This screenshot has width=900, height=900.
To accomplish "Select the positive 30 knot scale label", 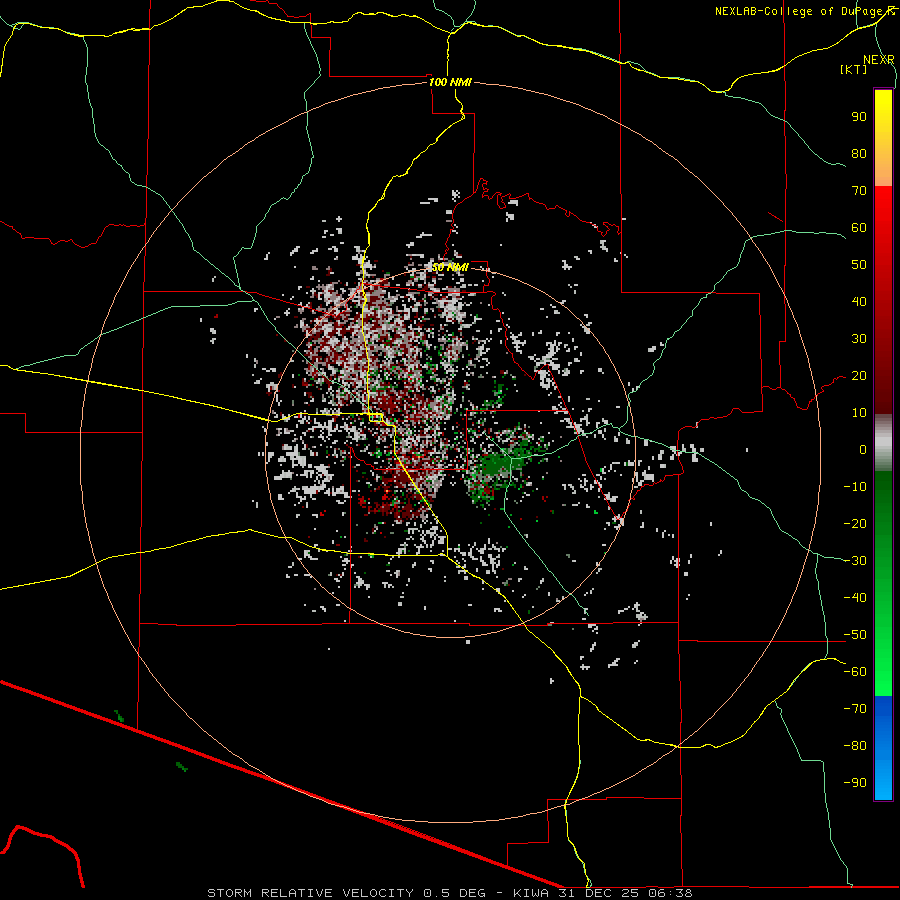I will tap(859, 339).
